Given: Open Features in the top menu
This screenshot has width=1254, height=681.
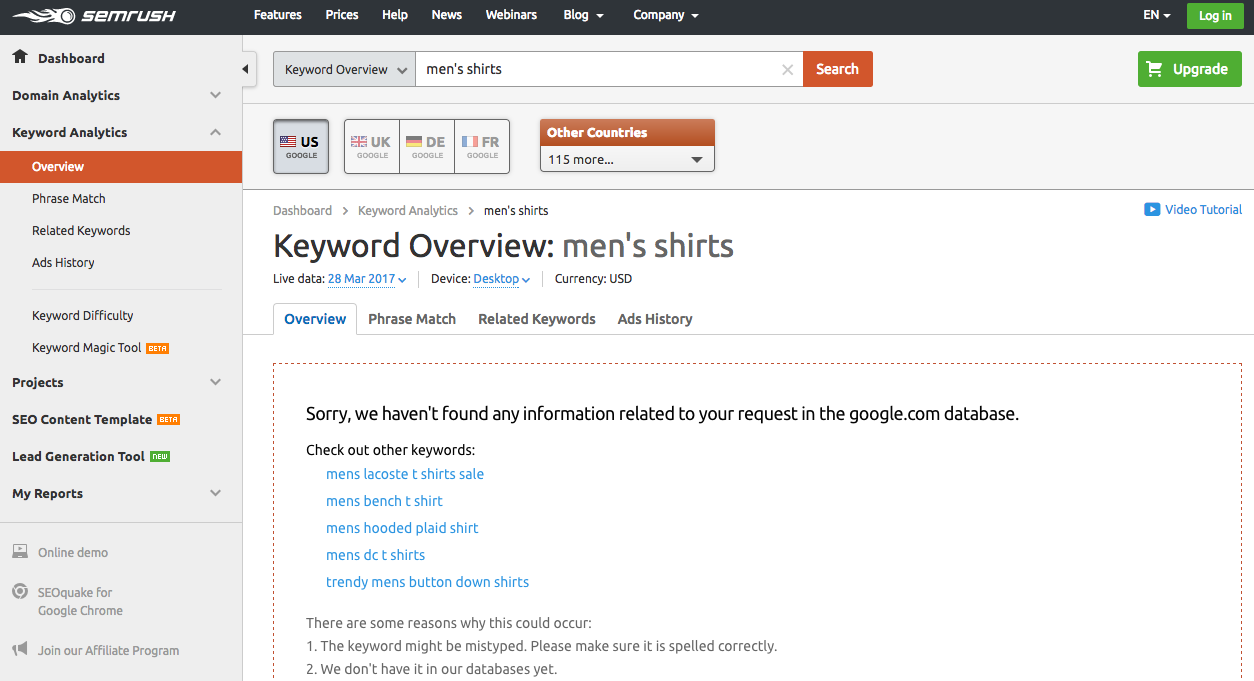Looking at the screenshot, I should (278, 16).
